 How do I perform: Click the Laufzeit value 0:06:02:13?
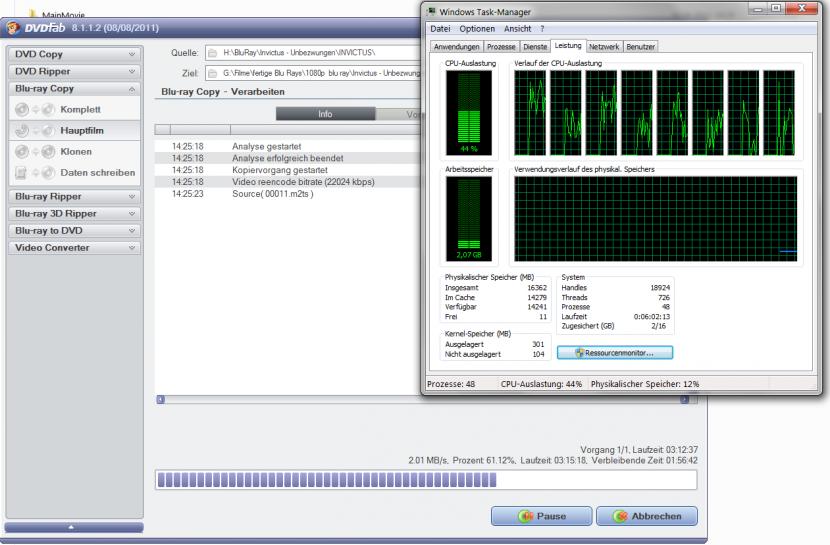(652, 316)
